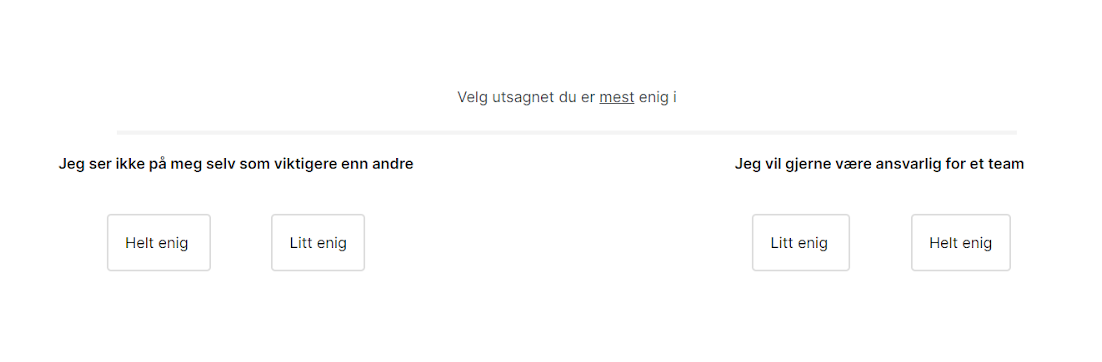
Task: Click the statement "Jeg vil gjerne være ansvarlig for et team"
Action: 879,164
